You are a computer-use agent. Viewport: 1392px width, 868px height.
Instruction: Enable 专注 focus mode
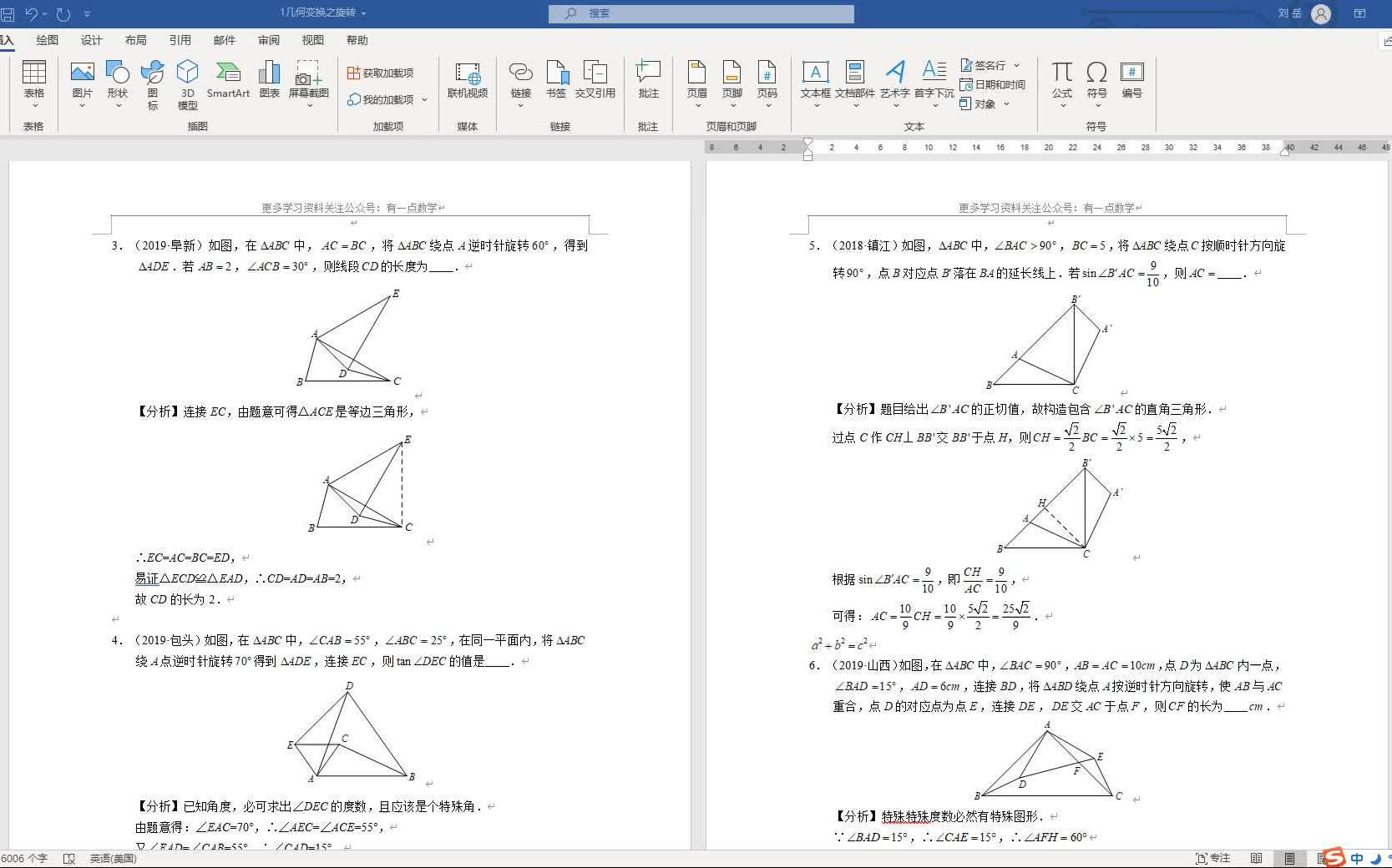pyautogui.click(x=1213, y=859)
